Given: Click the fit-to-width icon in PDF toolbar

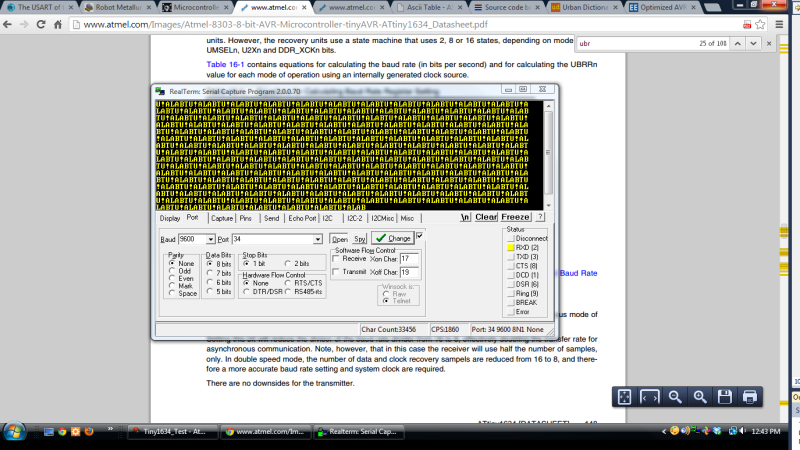Looking at the screenshot, I should (x=649, y=397).
